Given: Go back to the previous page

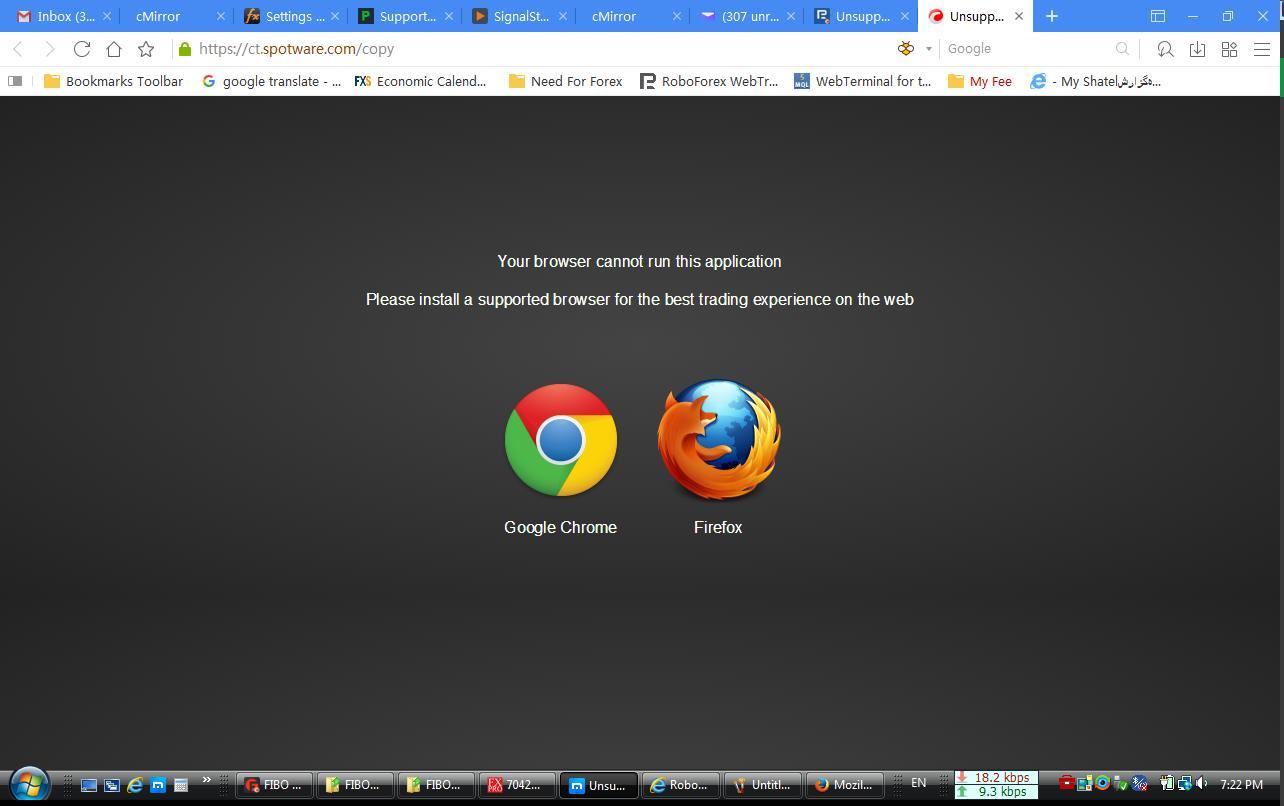Looking at the screenshot, I should (18, 49).
